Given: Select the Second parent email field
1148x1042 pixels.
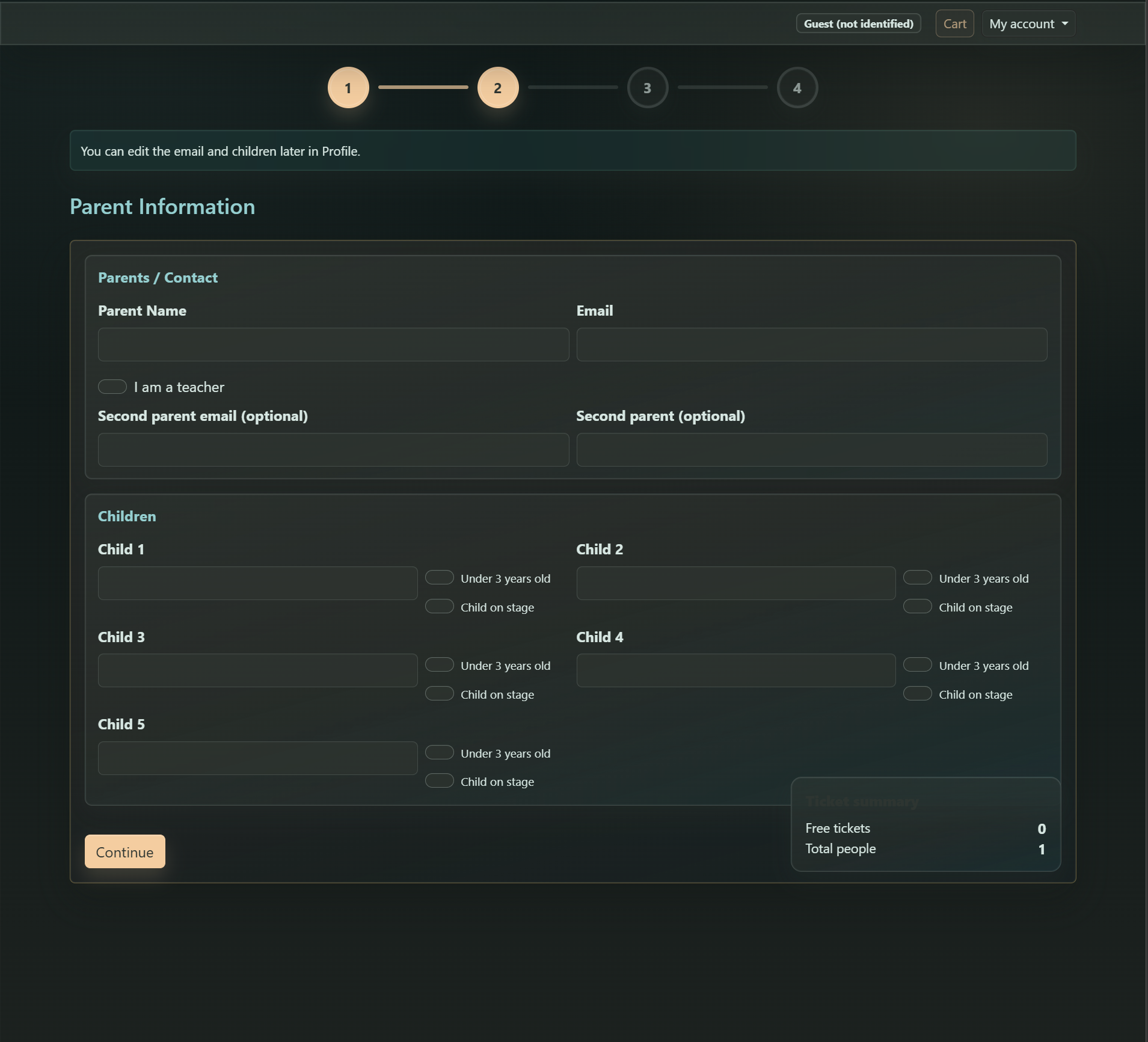Looking at the screenshot, I should point(333,450).
